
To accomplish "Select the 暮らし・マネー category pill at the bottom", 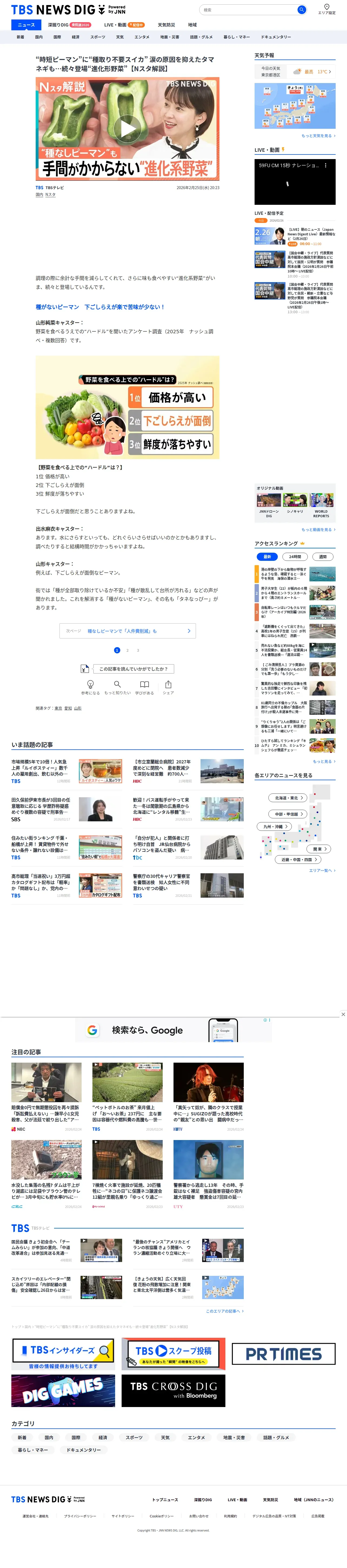I will 33,1450.
